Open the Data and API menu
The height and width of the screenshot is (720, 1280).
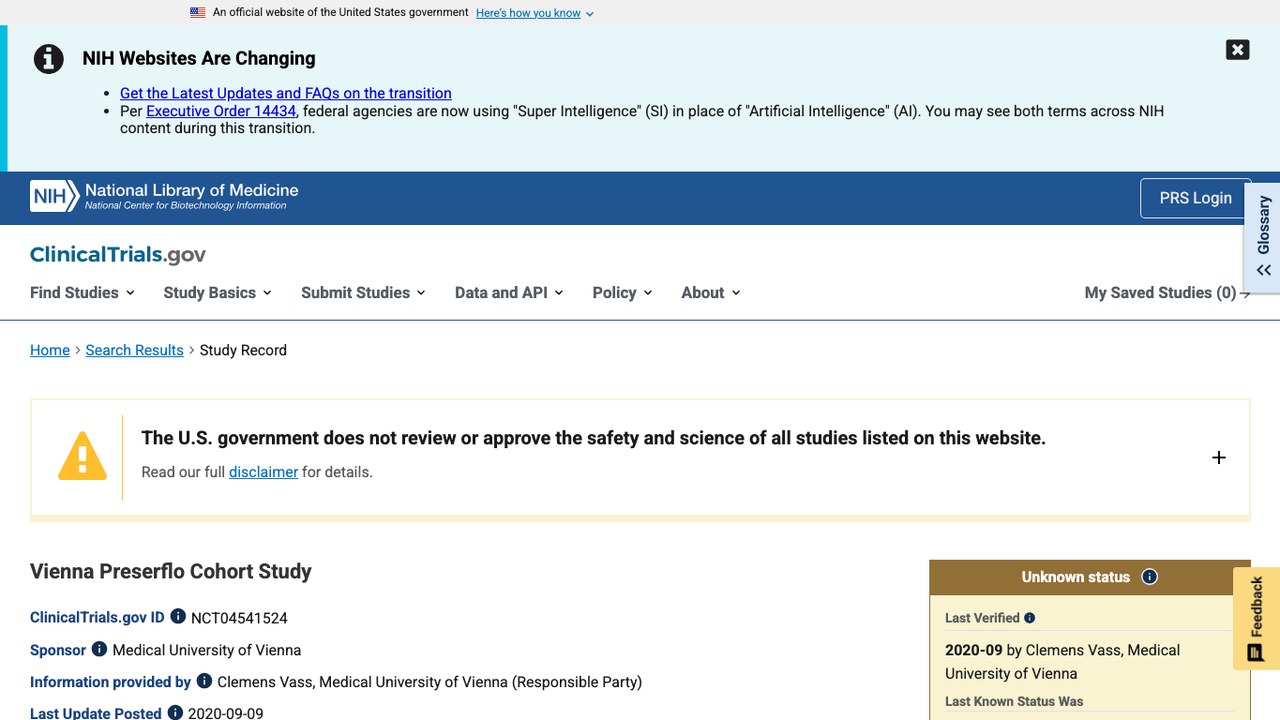(x=509, y=293)
